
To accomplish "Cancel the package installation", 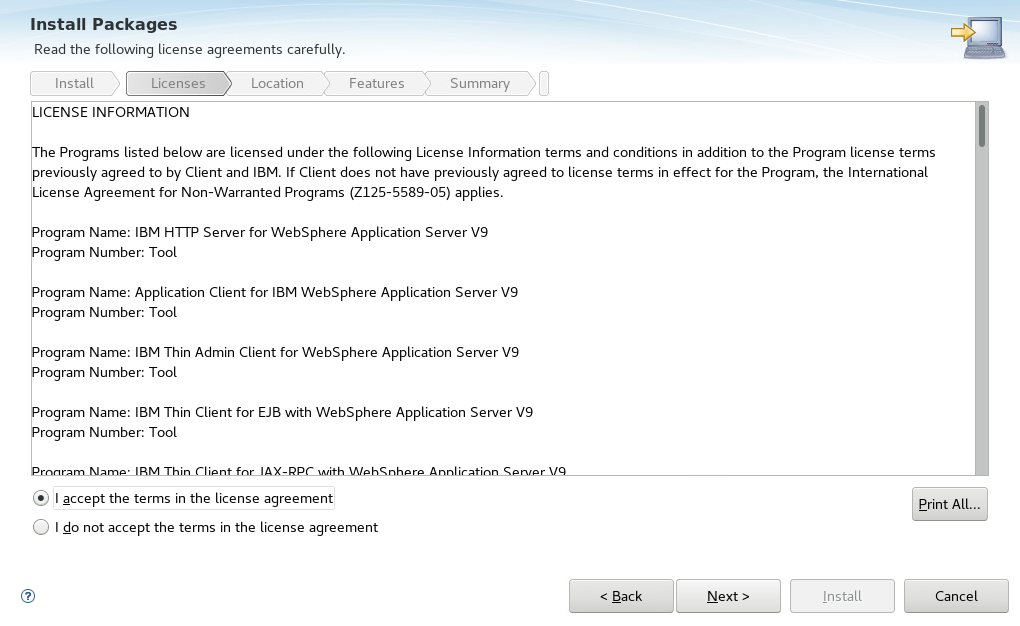I will point(956,596).
